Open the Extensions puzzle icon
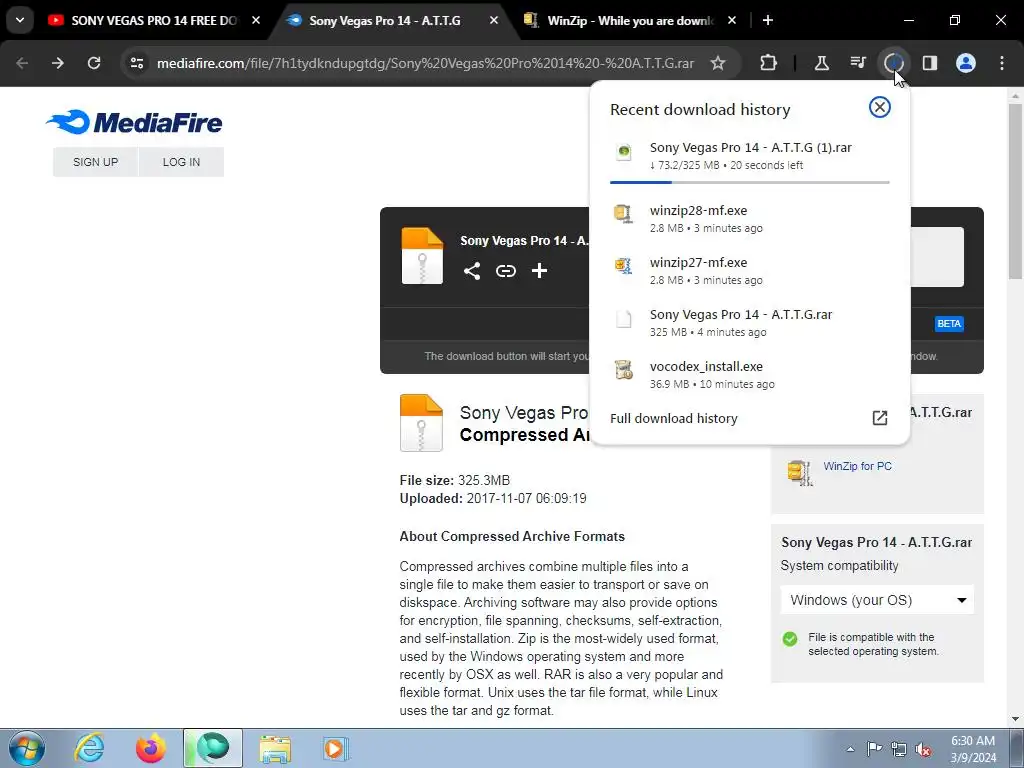The image size is (1024, 768). pos(769,63)
